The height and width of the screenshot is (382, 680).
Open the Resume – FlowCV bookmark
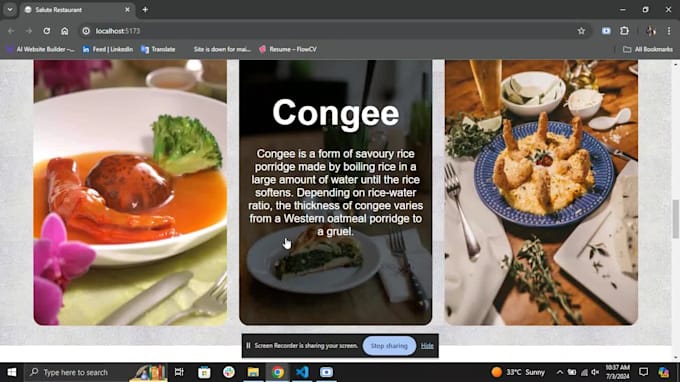pyautogui.click(x=288, y=49)
